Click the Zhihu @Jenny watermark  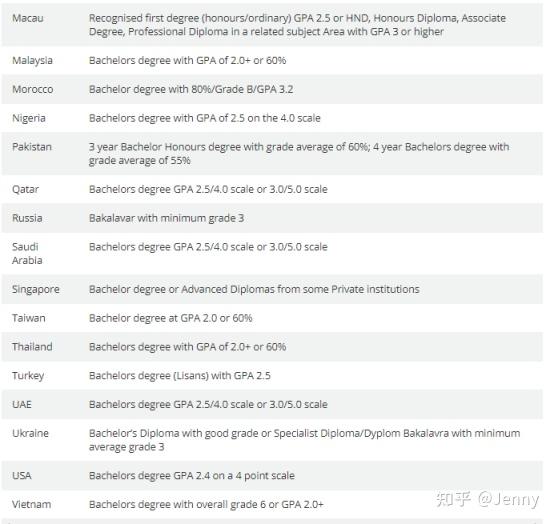click(488, 499)
